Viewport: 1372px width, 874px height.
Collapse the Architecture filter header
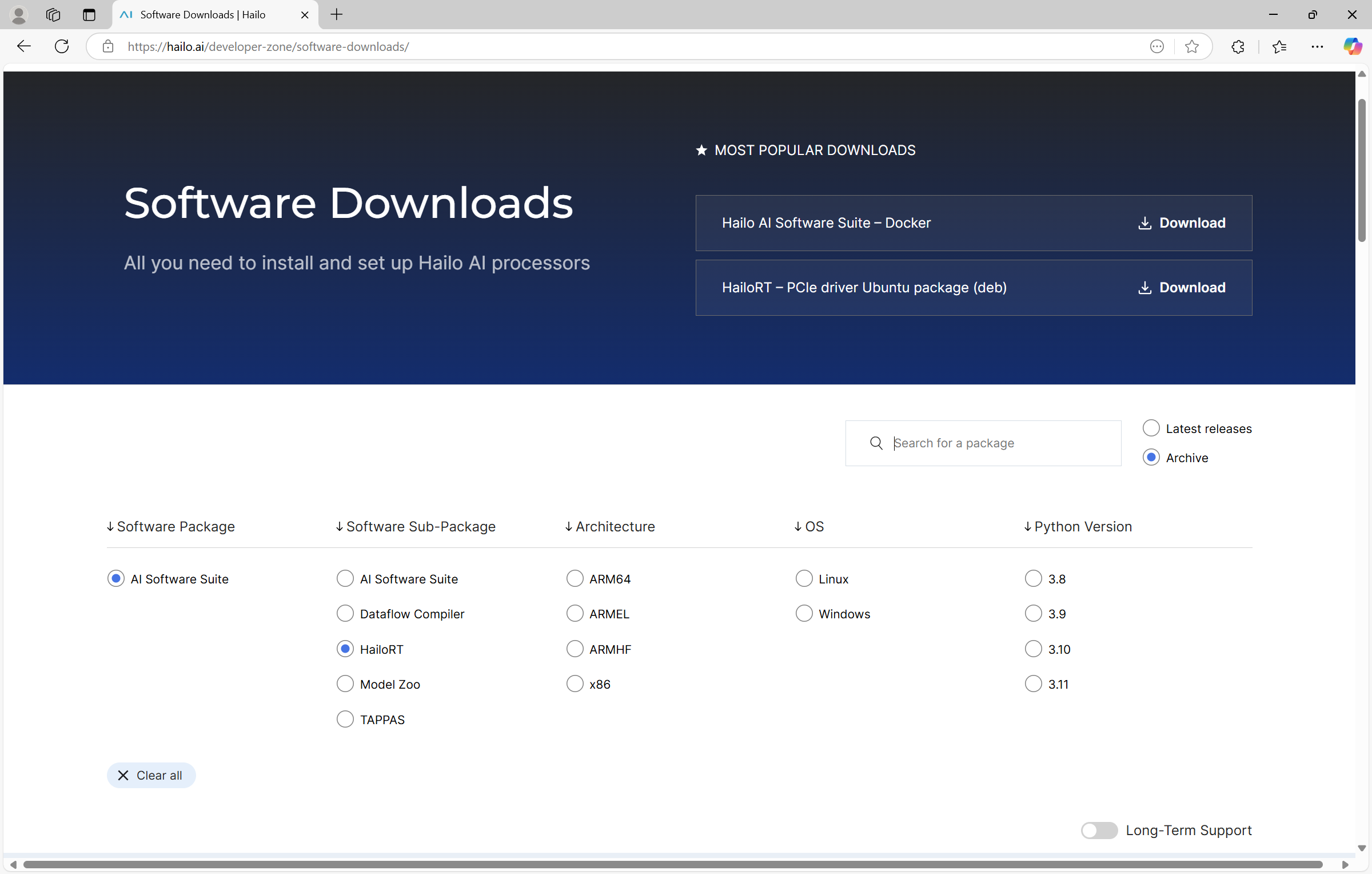(610, 526)
